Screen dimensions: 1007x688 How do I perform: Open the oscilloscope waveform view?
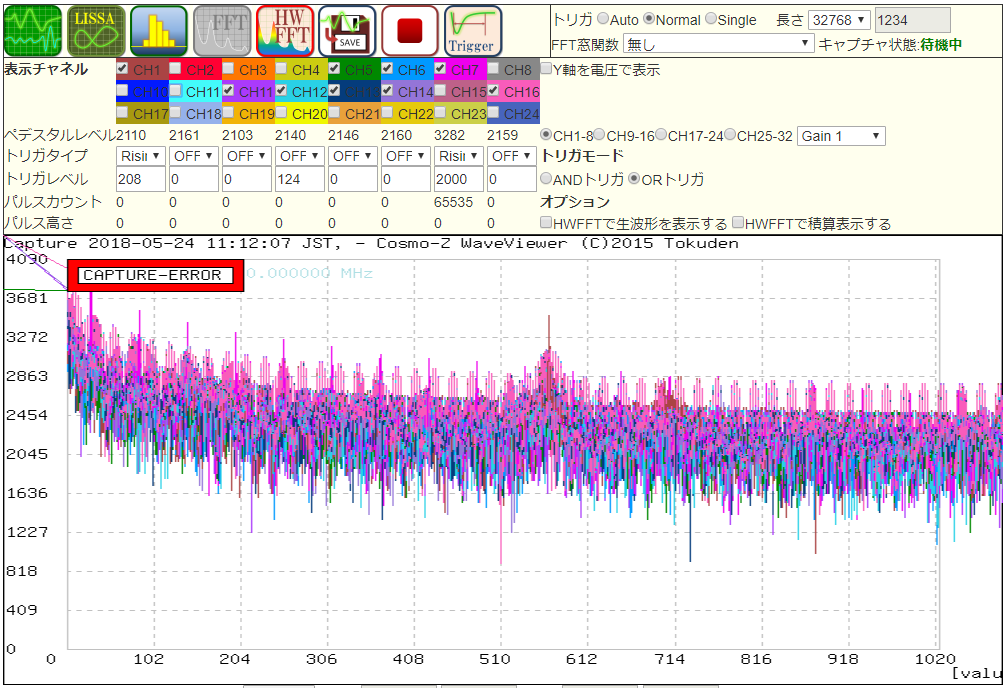pyautogui.click(x=33, y=30)
